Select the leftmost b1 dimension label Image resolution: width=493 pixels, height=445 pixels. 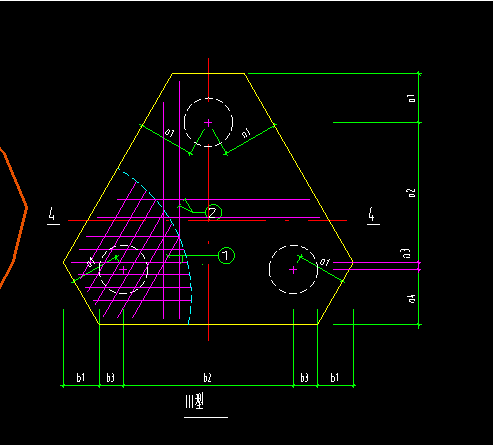click(81, 377)
